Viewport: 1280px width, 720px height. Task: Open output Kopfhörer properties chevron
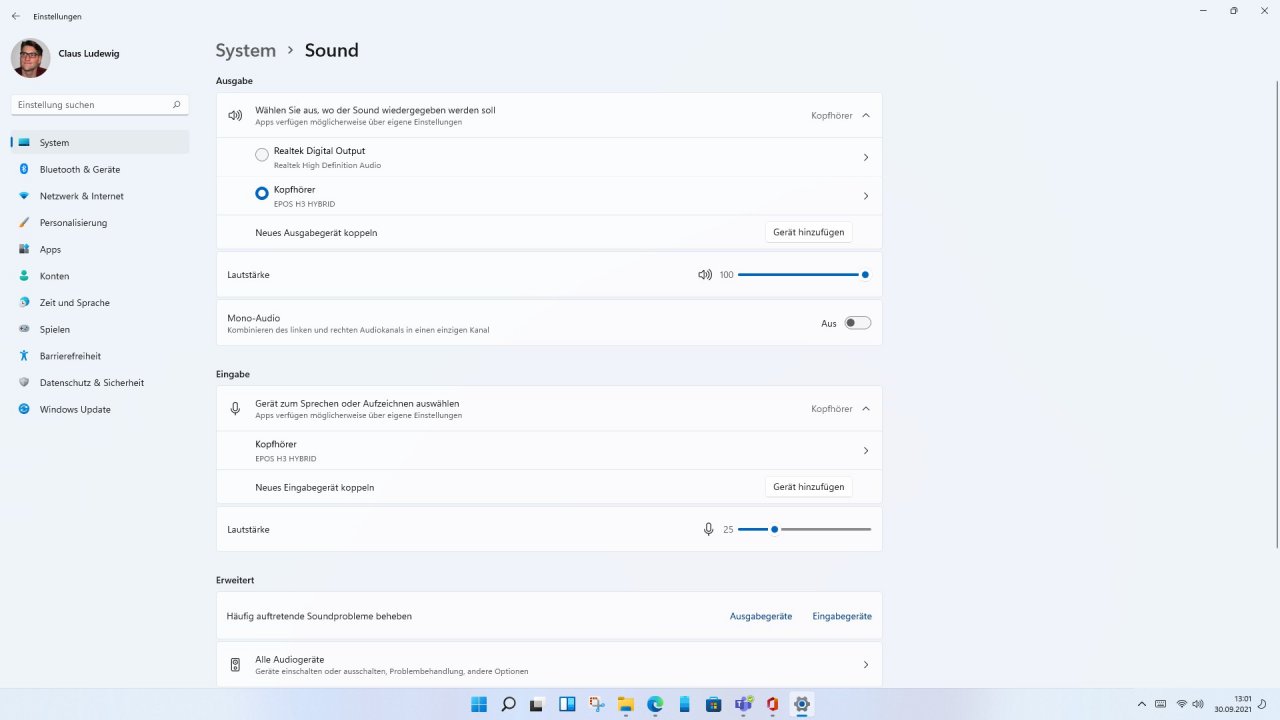(866, 196)
